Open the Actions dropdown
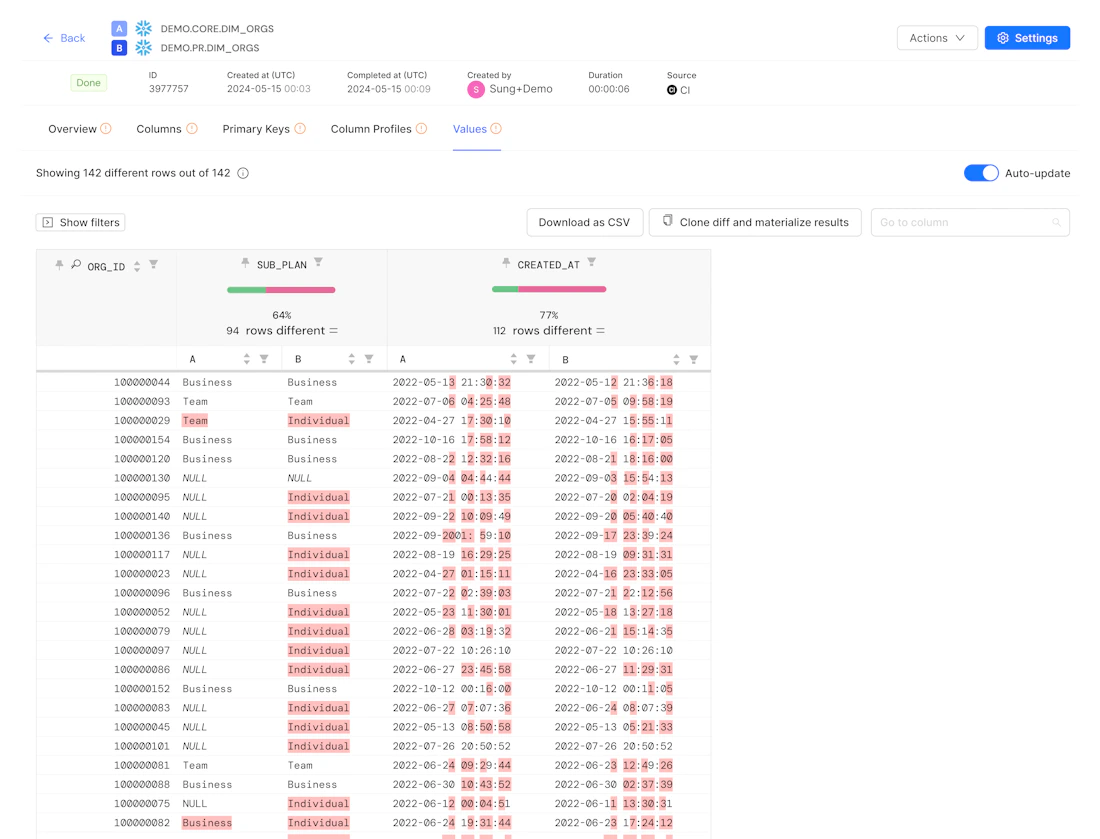The height and width of the screenshot is (839, 1100). [x=936, y=37]
